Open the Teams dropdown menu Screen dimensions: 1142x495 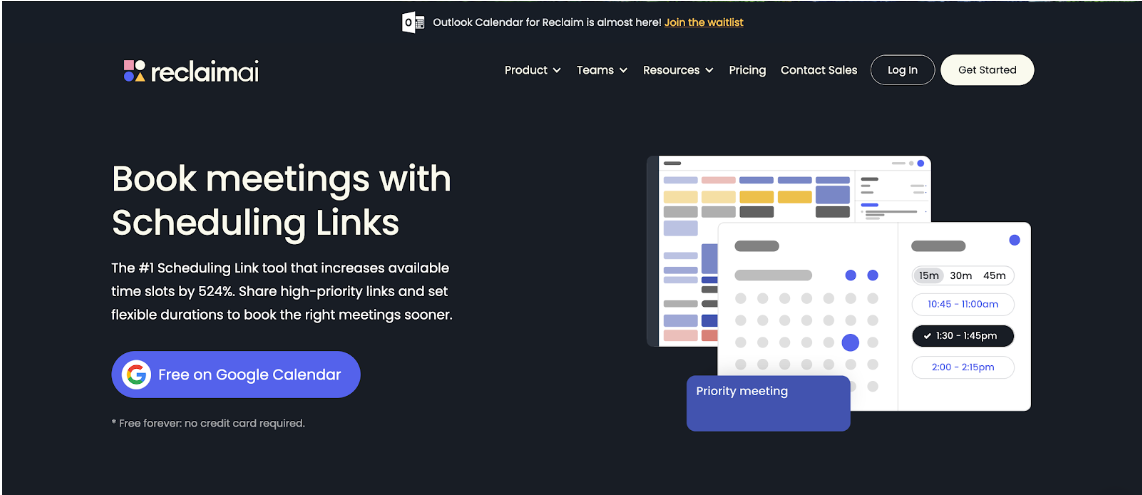(602, 70)
